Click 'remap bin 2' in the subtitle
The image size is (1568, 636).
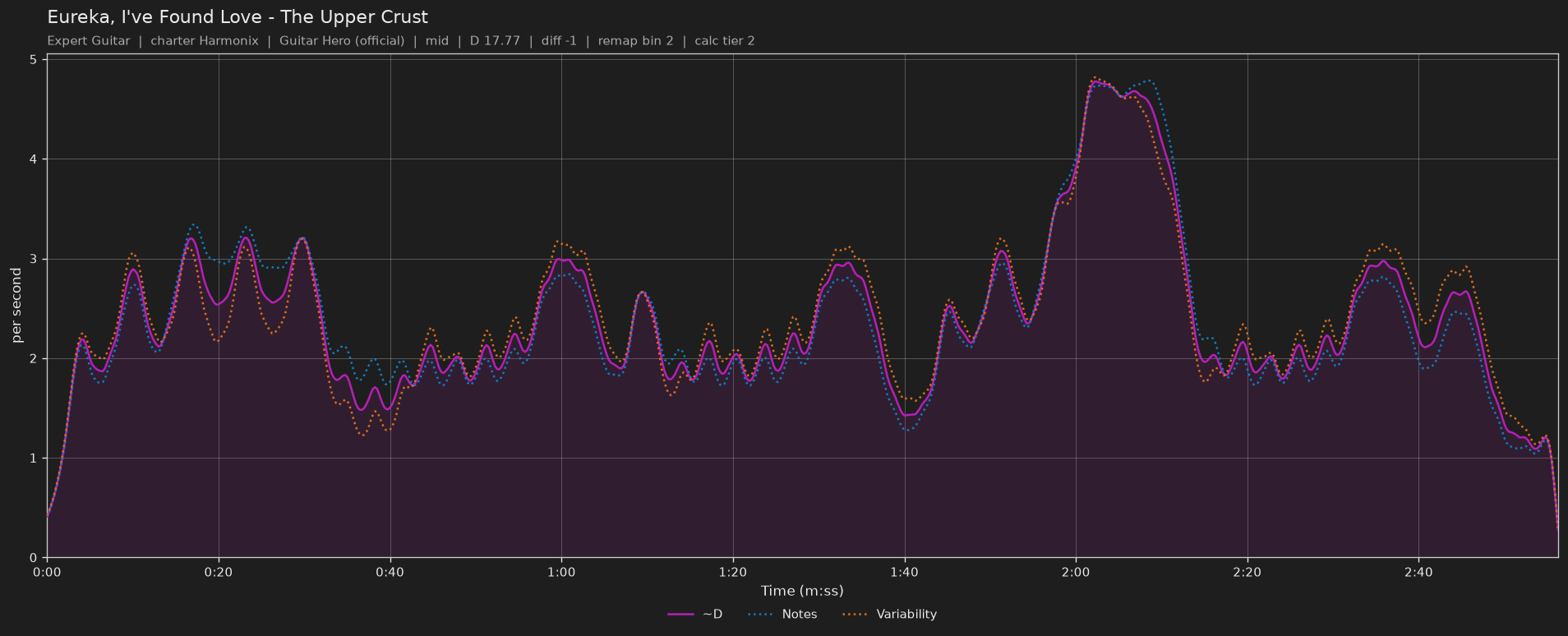pos(635,41)
